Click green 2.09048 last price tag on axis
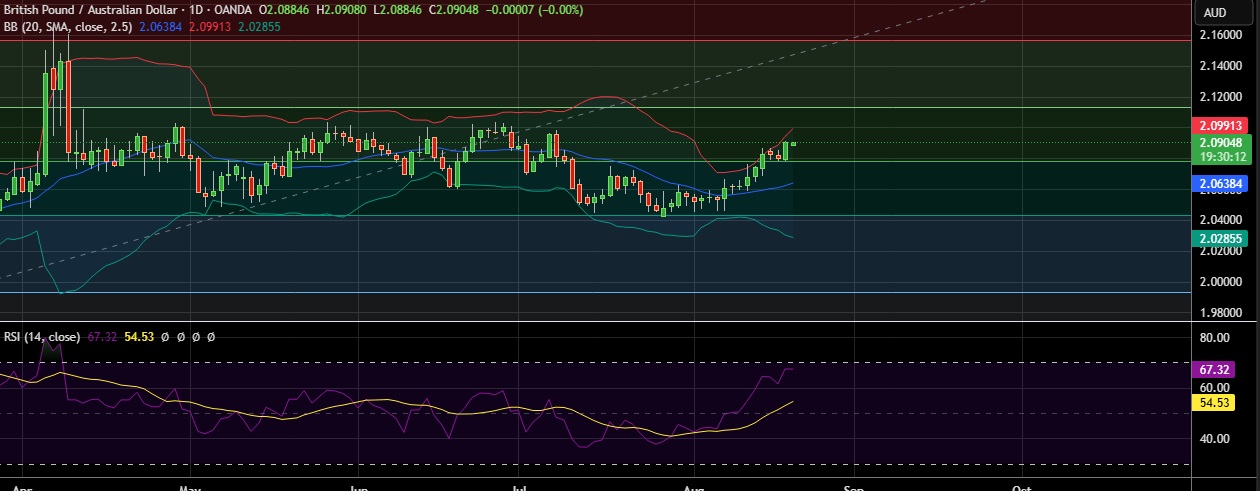This screenshot has height=491, width=1260. click(x=1220, y=142)
